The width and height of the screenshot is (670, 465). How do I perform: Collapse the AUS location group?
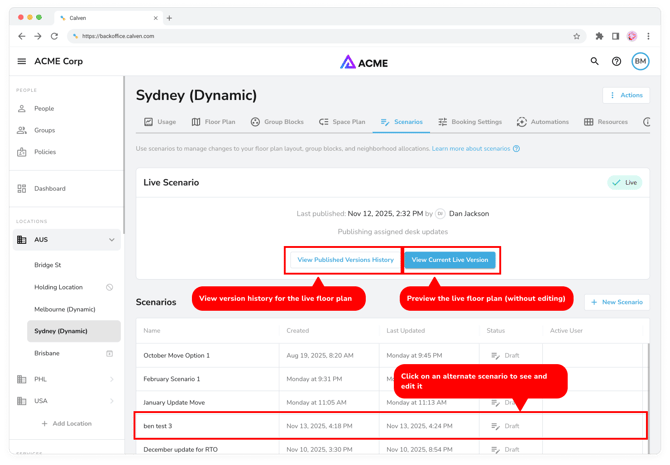coord(111,240)
